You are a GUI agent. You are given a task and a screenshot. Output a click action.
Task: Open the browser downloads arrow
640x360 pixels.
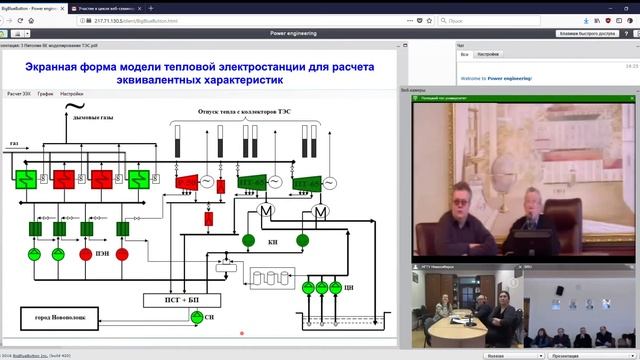pos(586,20)
